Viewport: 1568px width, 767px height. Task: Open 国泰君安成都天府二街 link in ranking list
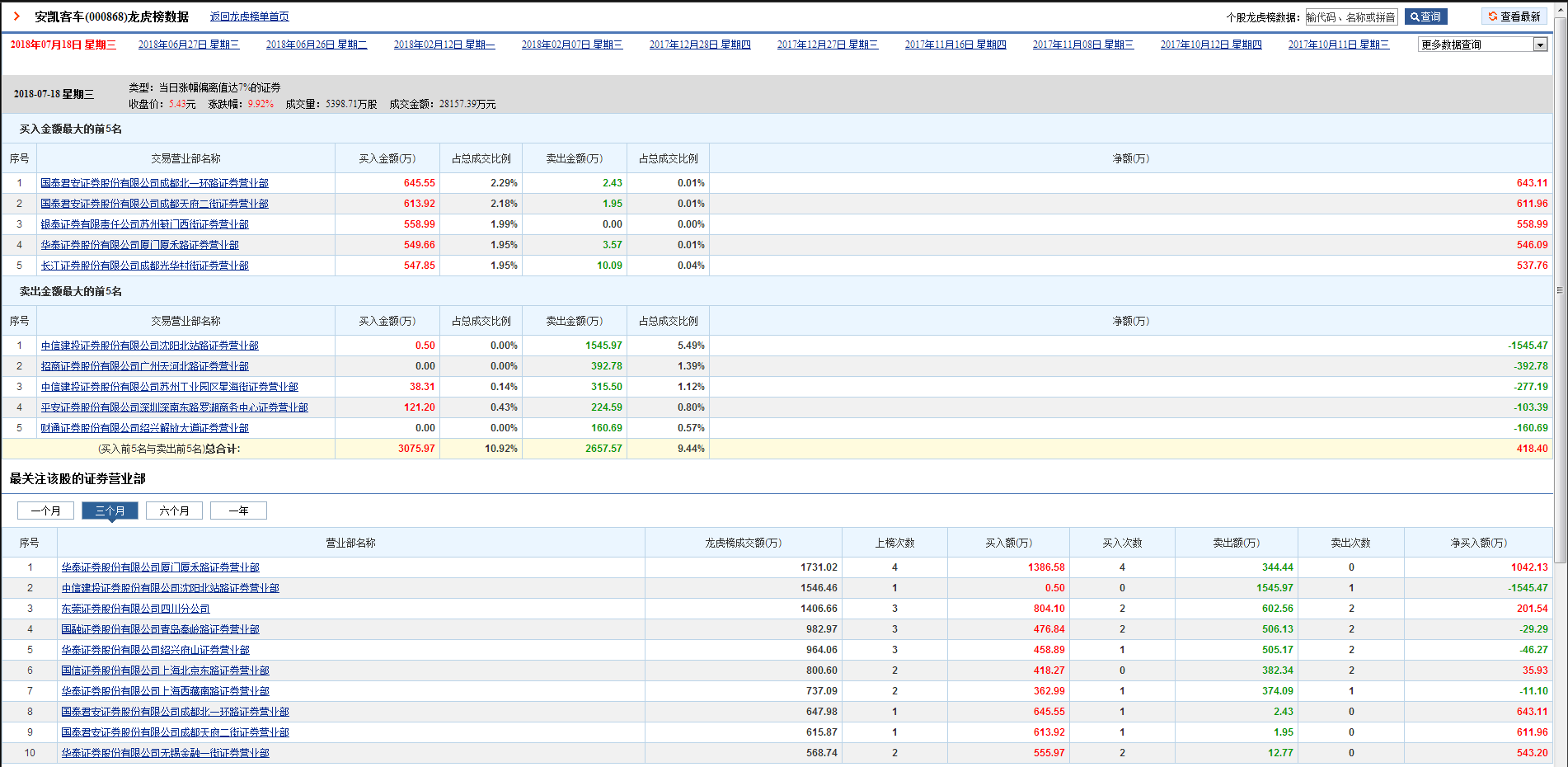(175, 732)
